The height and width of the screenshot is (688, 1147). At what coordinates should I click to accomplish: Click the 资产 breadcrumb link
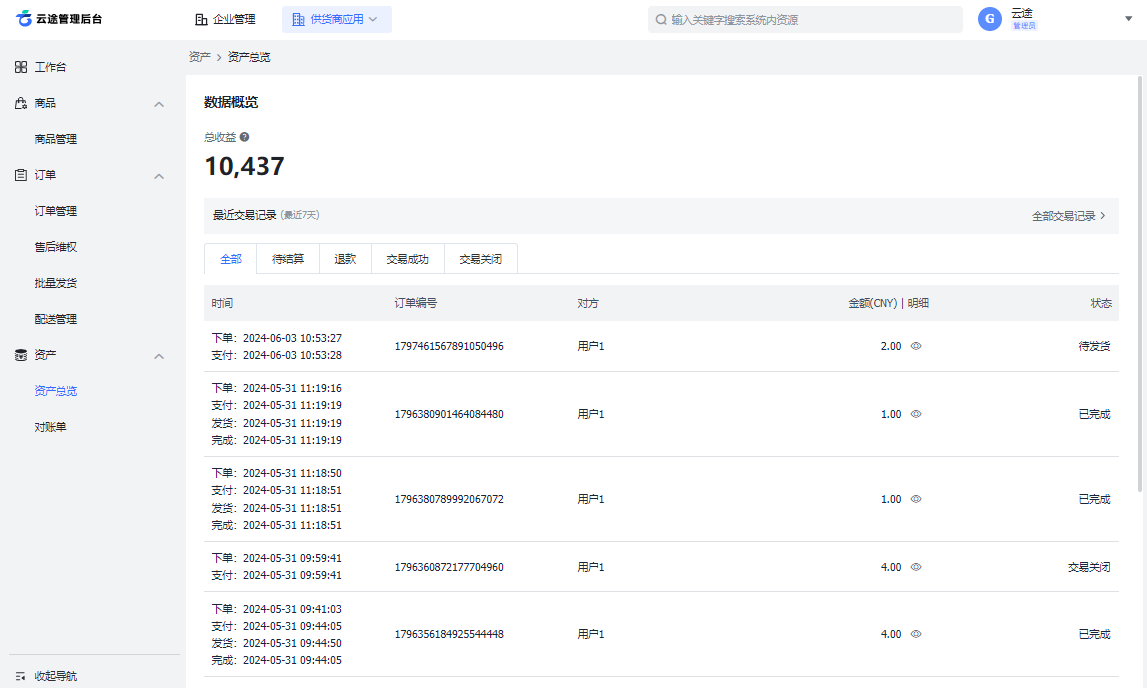[200, 57]
